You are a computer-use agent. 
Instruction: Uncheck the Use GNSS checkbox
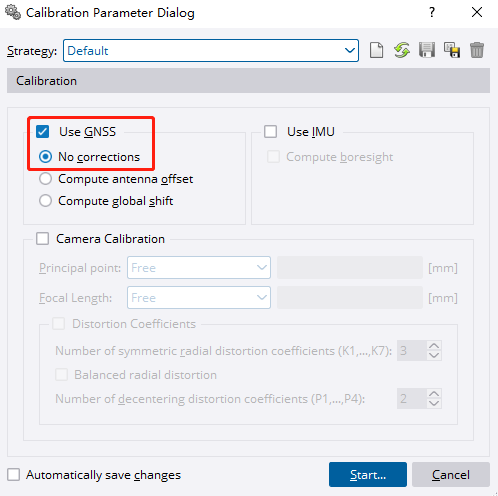[x=43, y=131]
